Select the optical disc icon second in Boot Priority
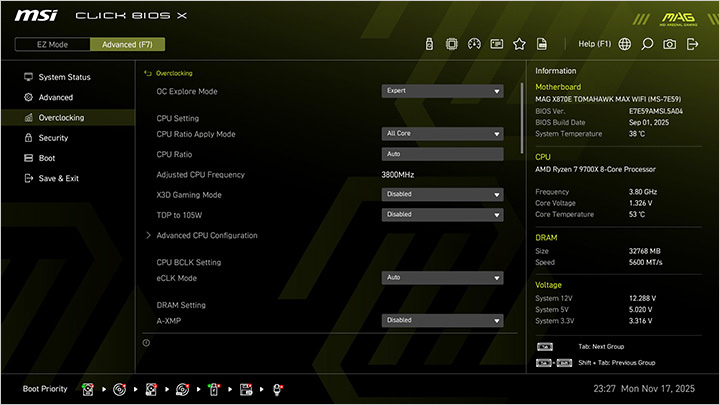This screenshot has height=405, width=720. click(119, 389)
